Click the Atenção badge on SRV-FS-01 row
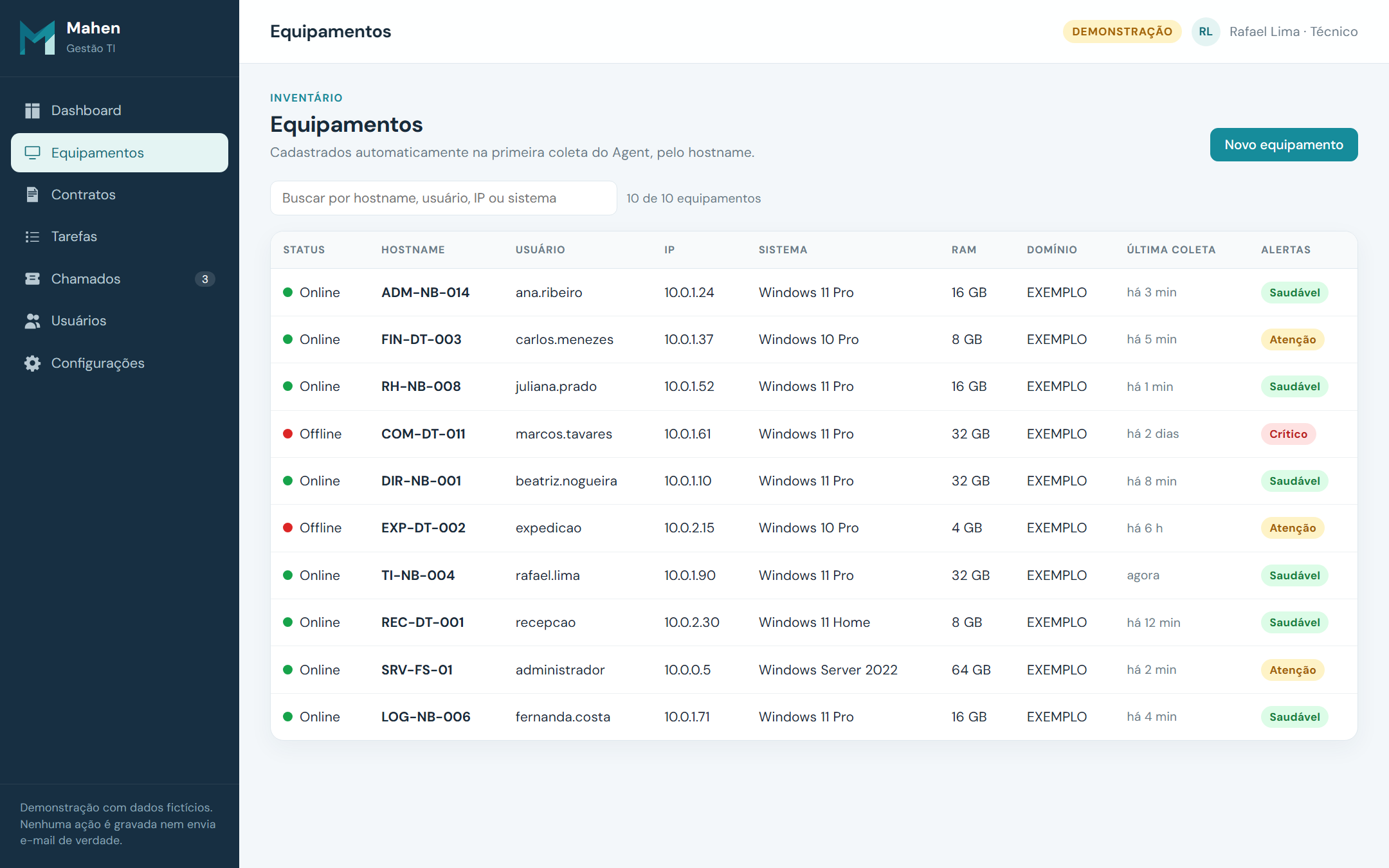 [1293, 670]
